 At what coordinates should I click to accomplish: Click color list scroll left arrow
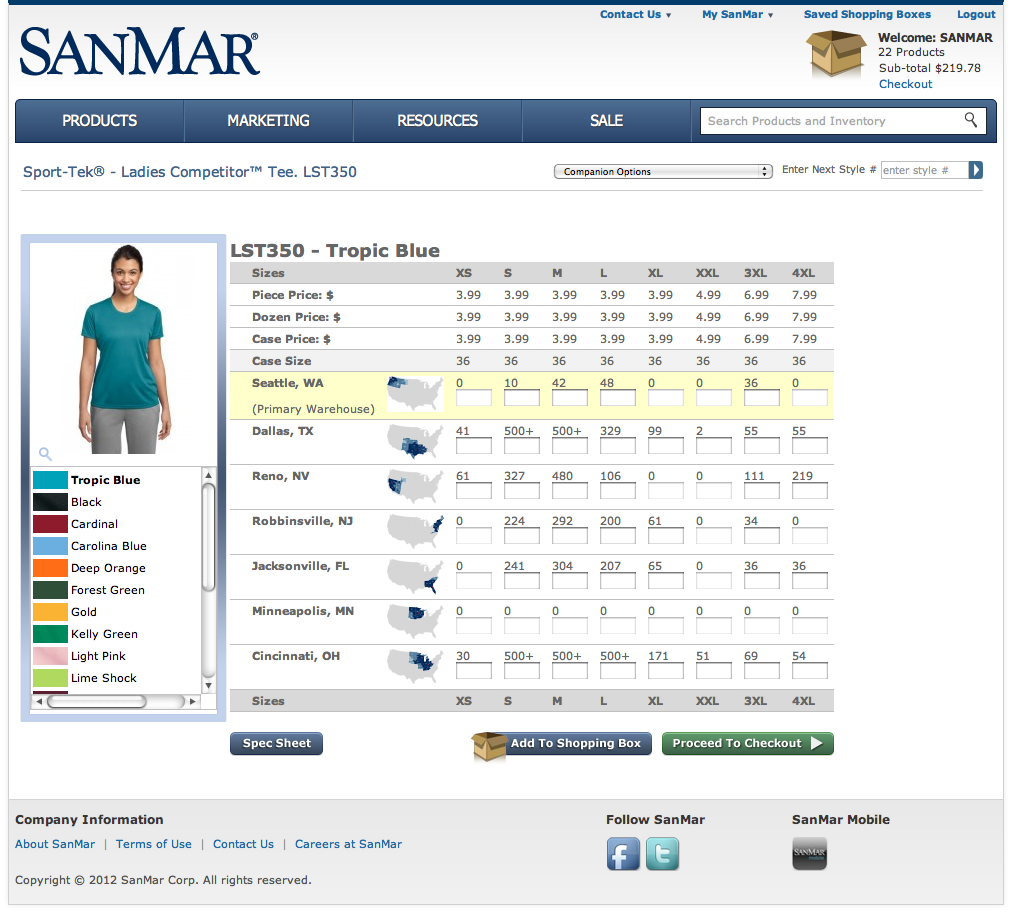[39, 701]
